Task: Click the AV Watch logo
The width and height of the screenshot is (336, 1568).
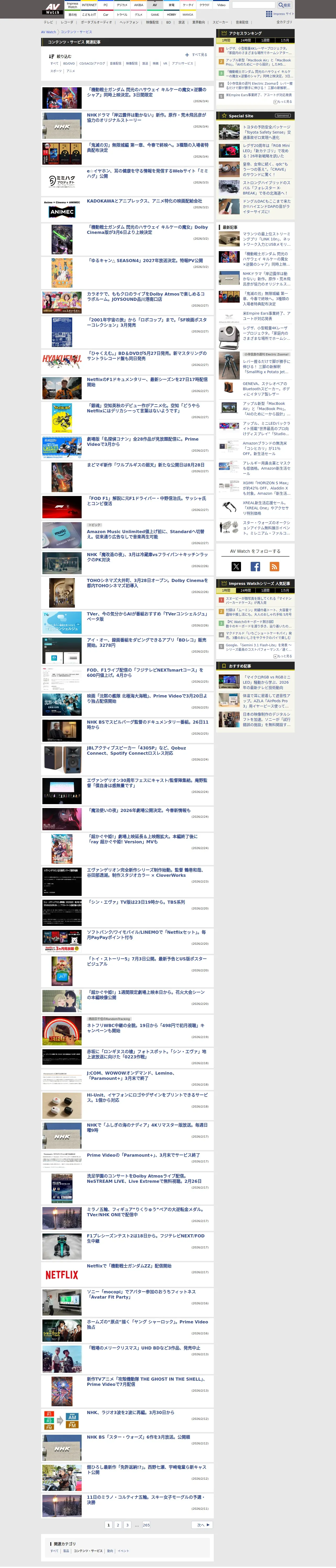Action: [52, 9]
